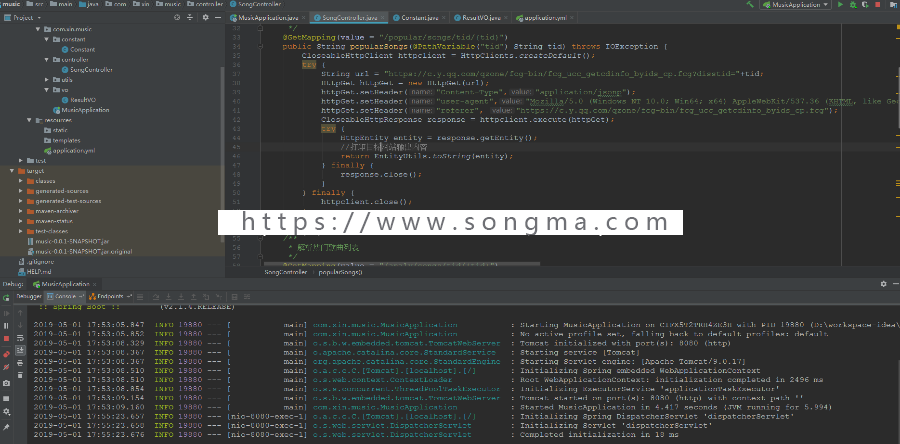Collapse all in Project panel header

coord(190,18)
